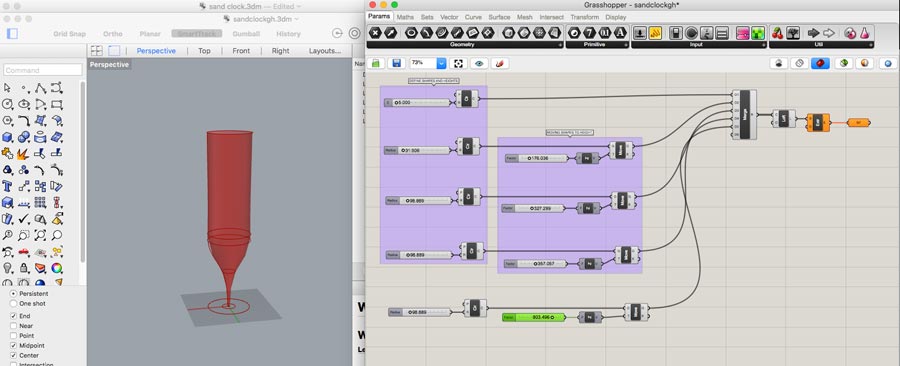900x366 pixels.
Task: Open the Grasshopper zoom percentage dropdown
Action: (x=441, y=63)
